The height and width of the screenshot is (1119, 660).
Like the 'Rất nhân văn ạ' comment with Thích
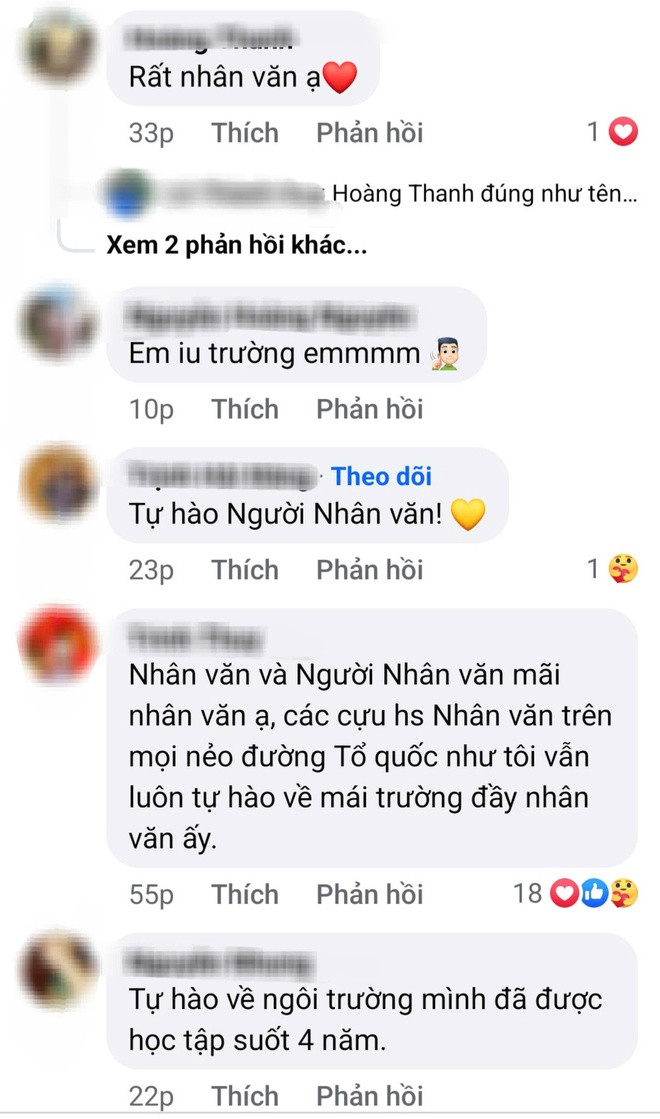coord(245,133)
